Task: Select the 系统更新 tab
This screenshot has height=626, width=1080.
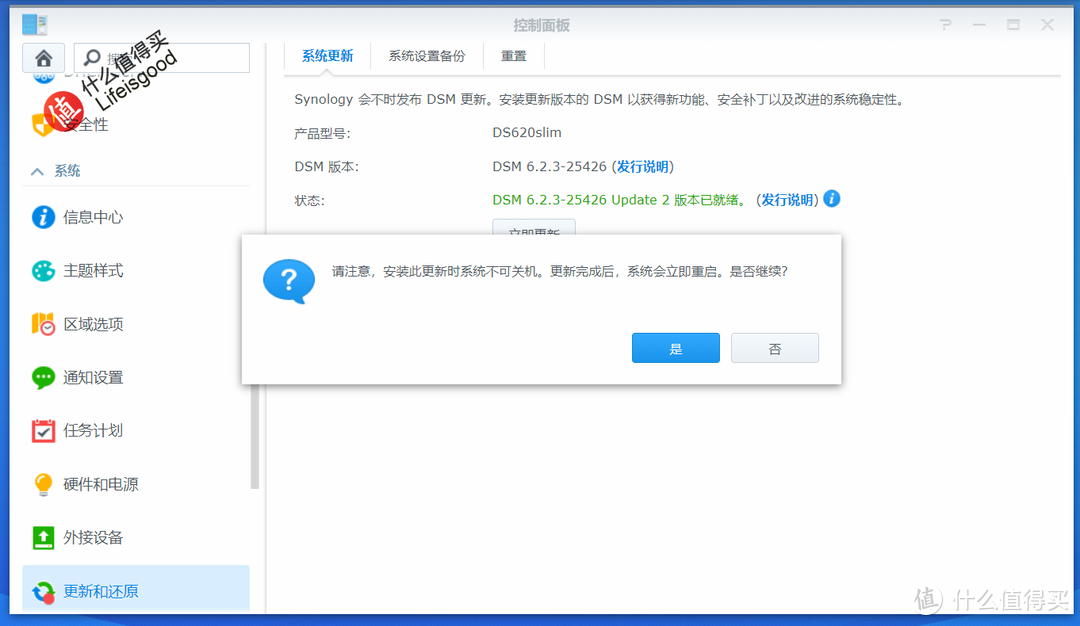Action: (x=326, y=56)
